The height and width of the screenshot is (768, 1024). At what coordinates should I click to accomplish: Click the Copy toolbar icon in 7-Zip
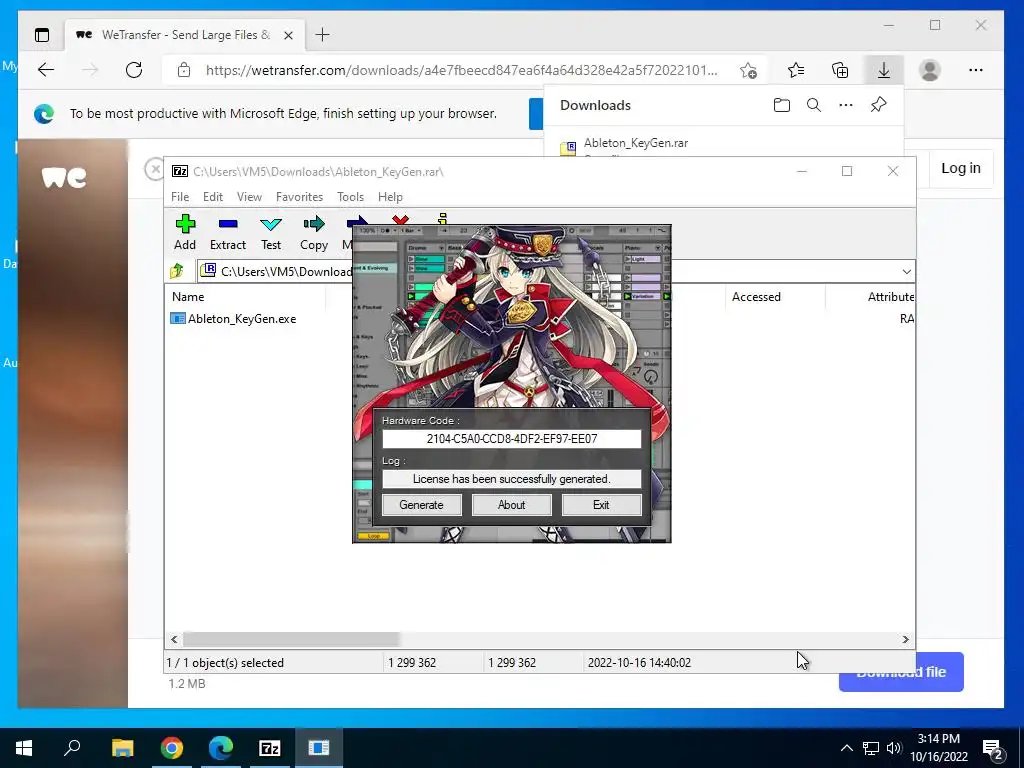pos(313,233)
